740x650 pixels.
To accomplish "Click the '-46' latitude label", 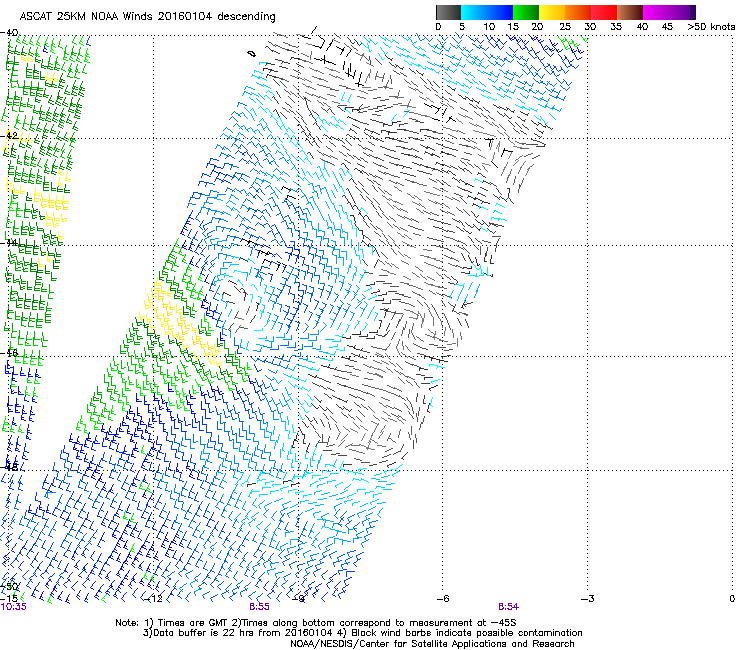I will point(9,353).
